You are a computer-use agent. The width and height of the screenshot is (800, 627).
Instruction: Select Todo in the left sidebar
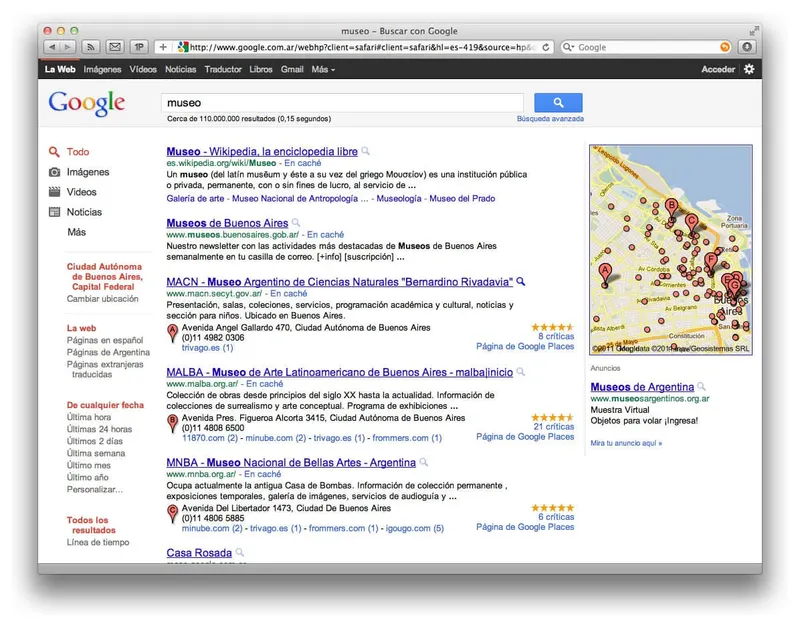pos(78,152)
